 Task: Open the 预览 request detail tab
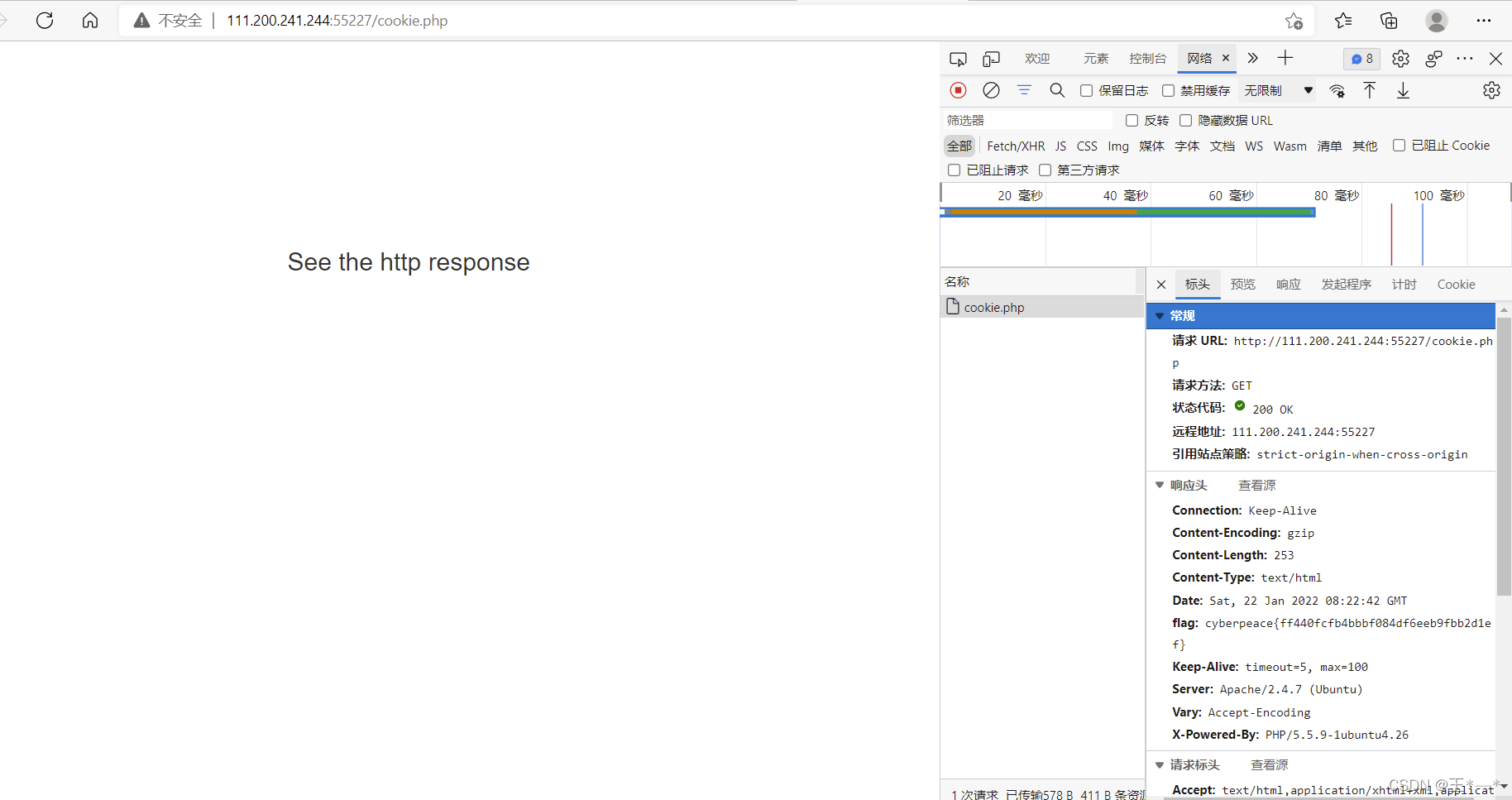coord(1242,284)
